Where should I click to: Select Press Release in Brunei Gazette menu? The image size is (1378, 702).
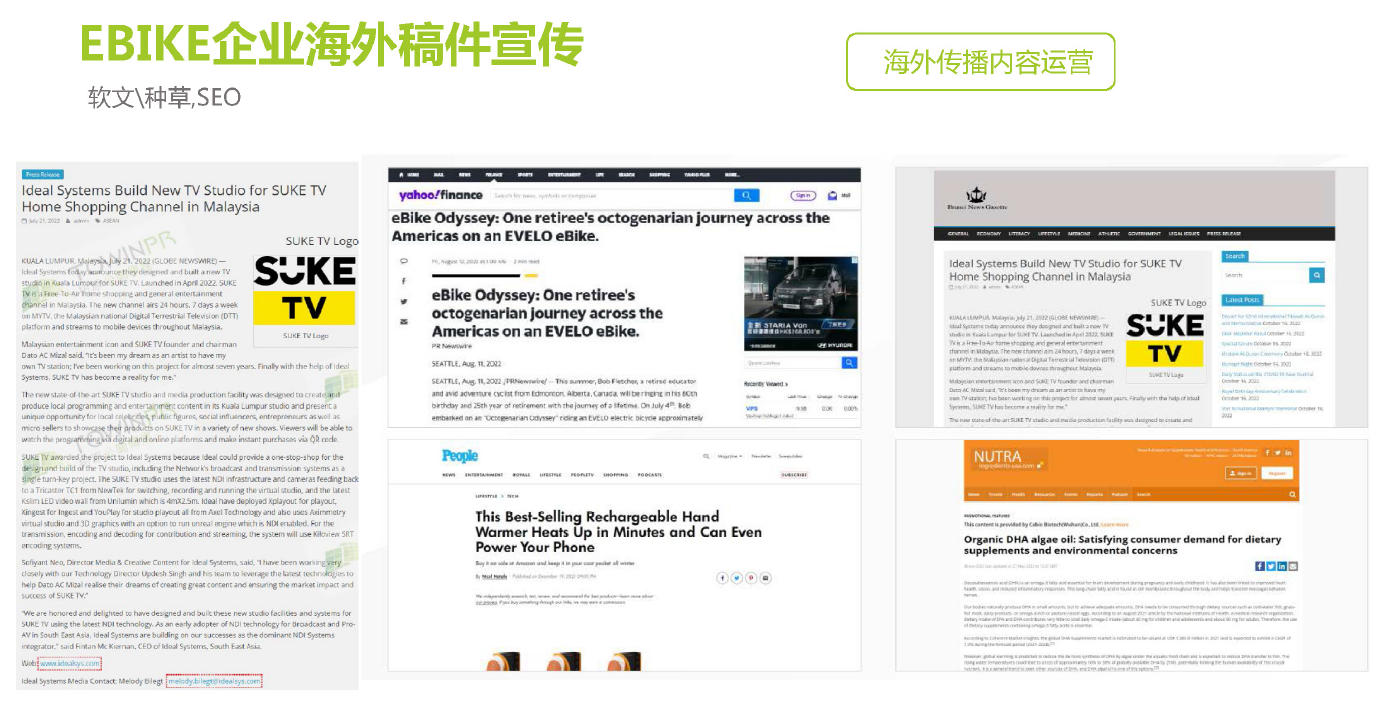pos(1223,233)
